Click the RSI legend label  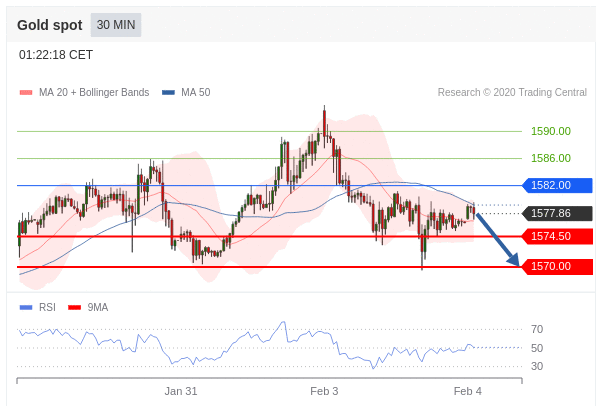click(x=47, y=307)
